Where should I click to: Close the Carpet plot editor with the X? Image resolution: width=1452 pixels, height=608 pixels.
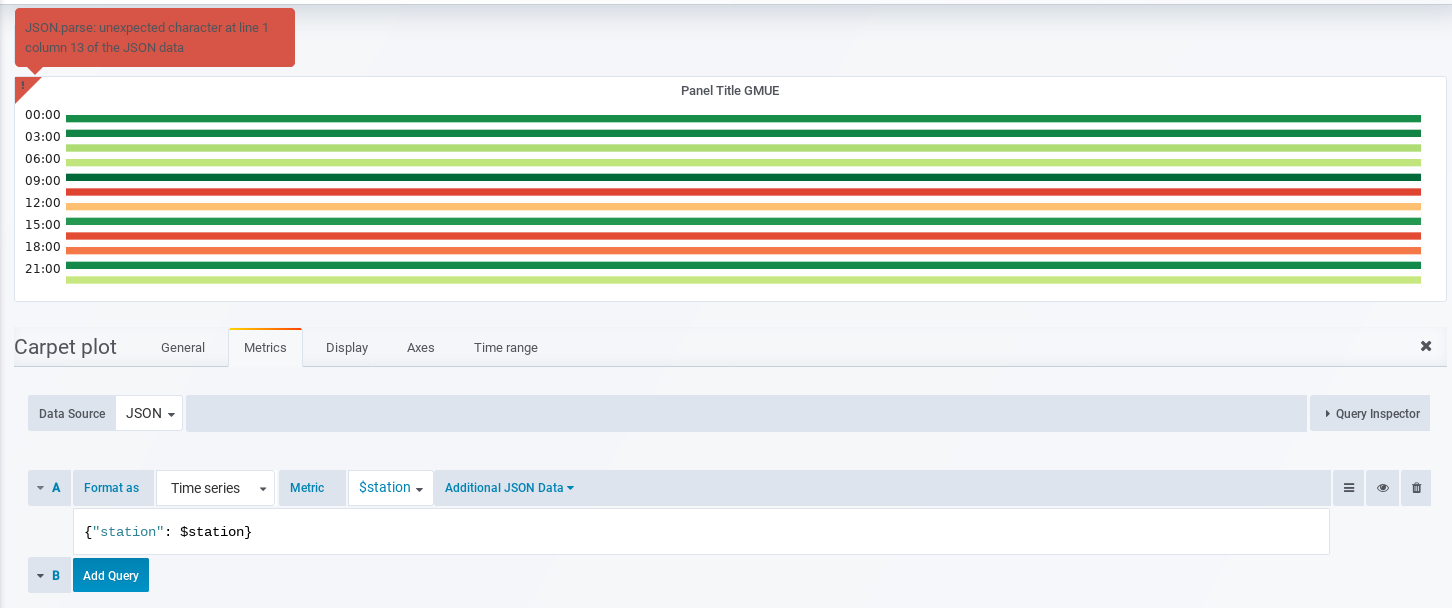1426,346
